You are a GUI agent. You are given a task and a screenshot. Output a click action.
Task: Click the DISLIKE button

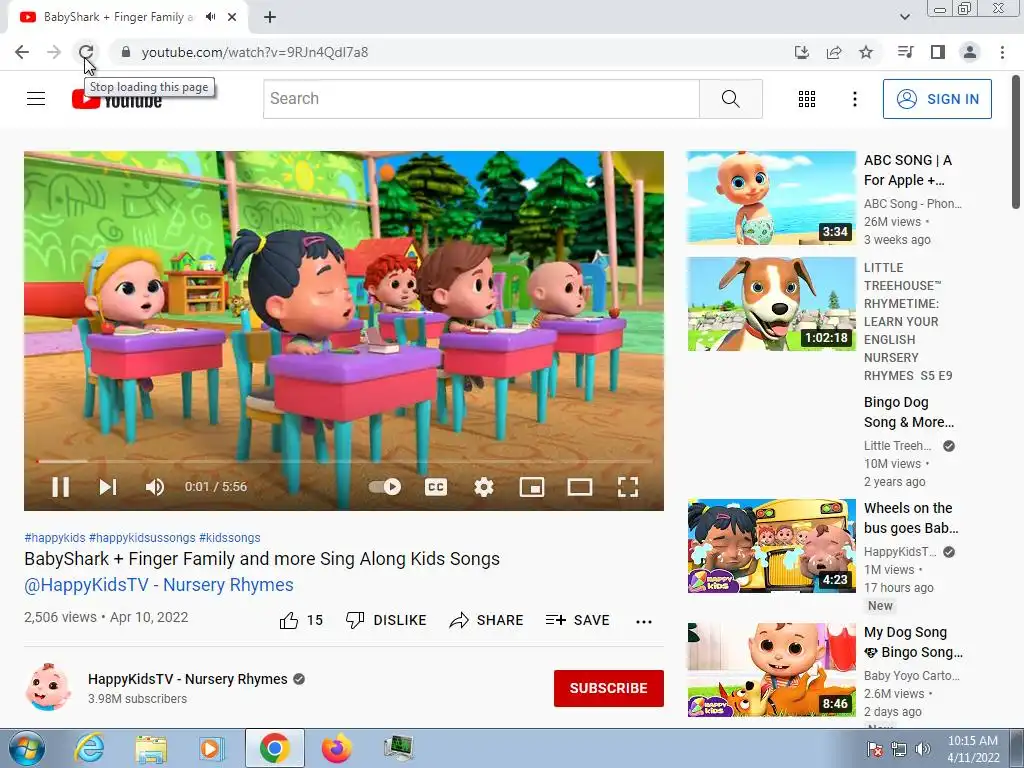click(x=386, y=620)
